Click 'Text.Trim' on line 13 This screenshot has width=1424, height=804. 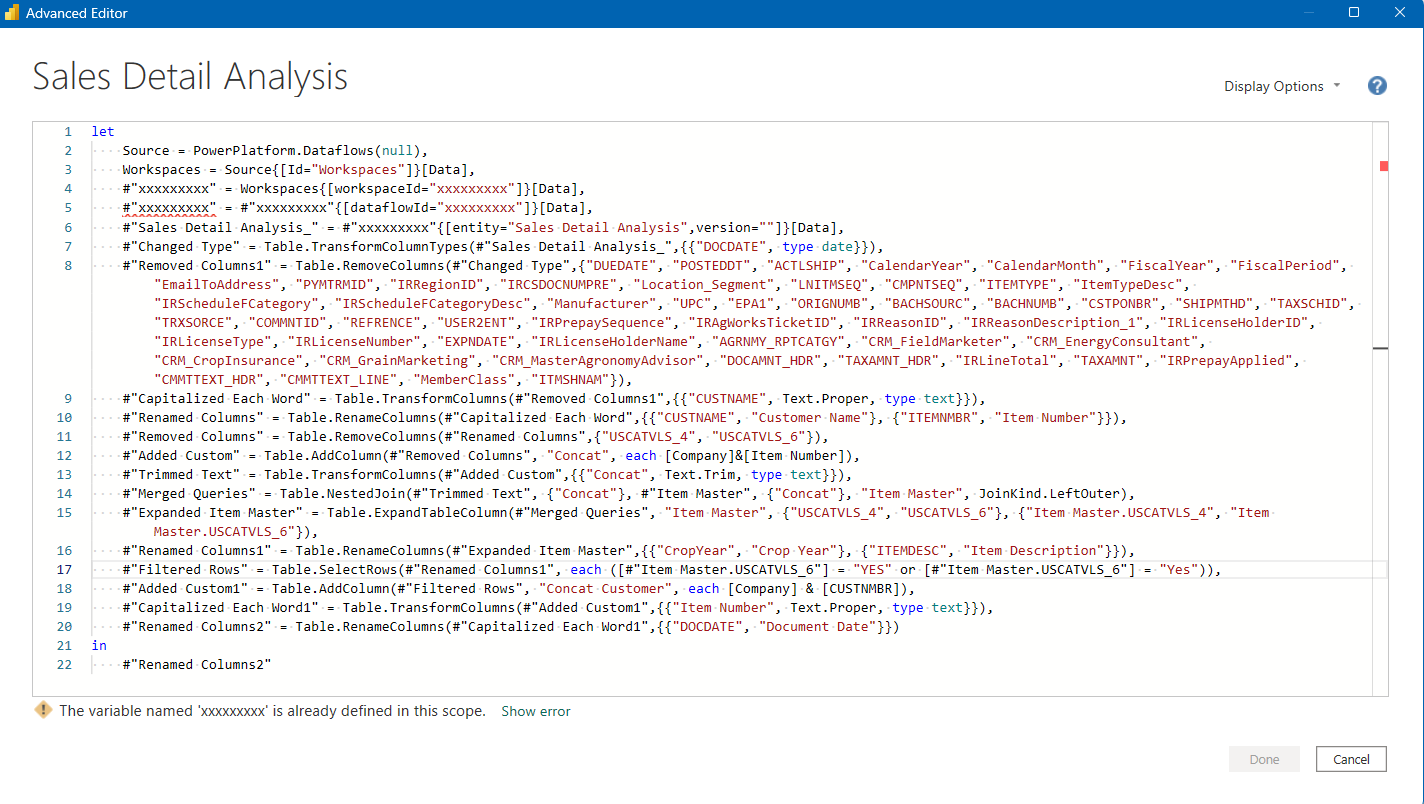703,474
